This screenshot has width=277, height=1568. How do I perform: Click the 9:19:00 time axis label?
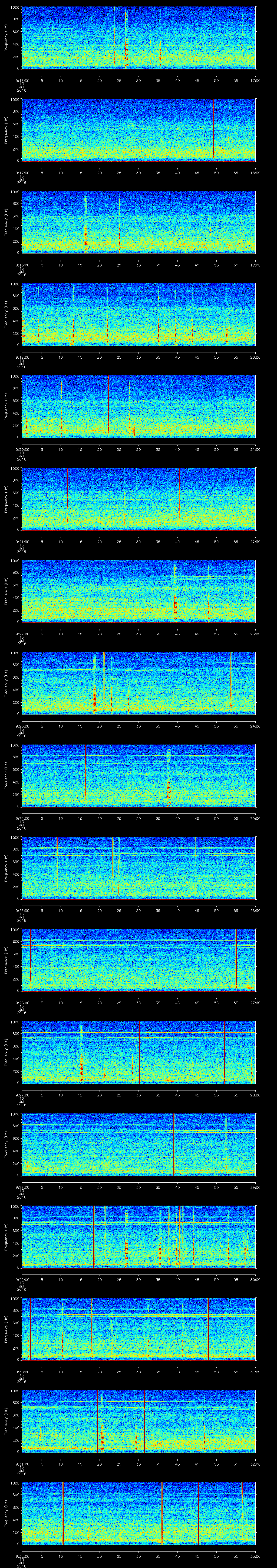(22, 358)
